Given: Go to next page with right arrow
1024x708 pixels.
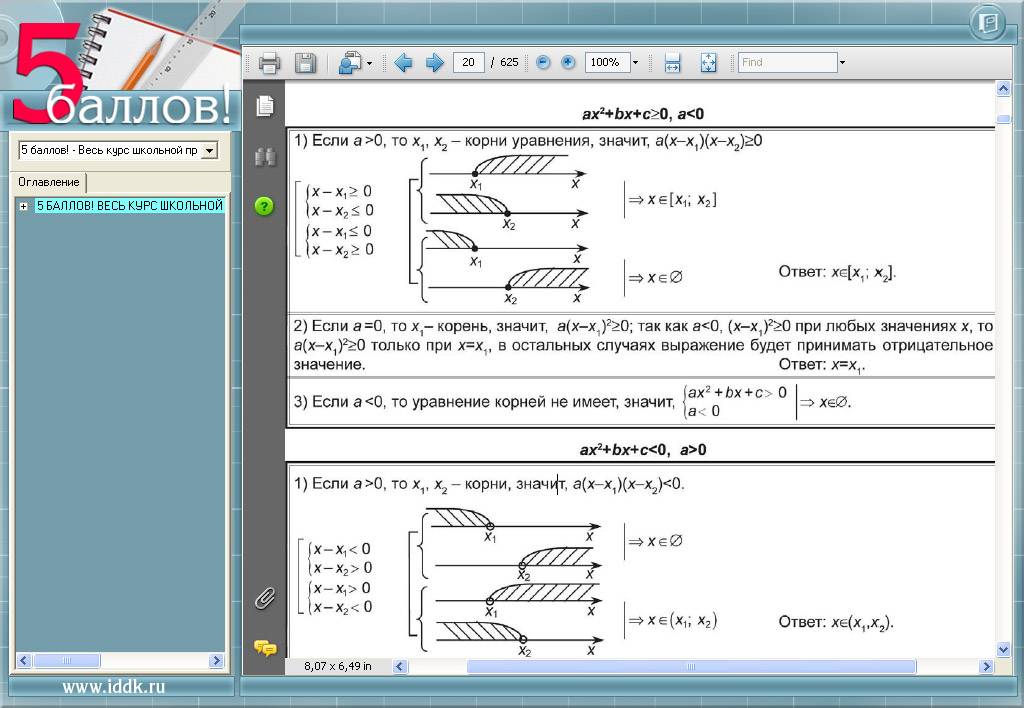Looking at the screenshot, I should (434, 63).
